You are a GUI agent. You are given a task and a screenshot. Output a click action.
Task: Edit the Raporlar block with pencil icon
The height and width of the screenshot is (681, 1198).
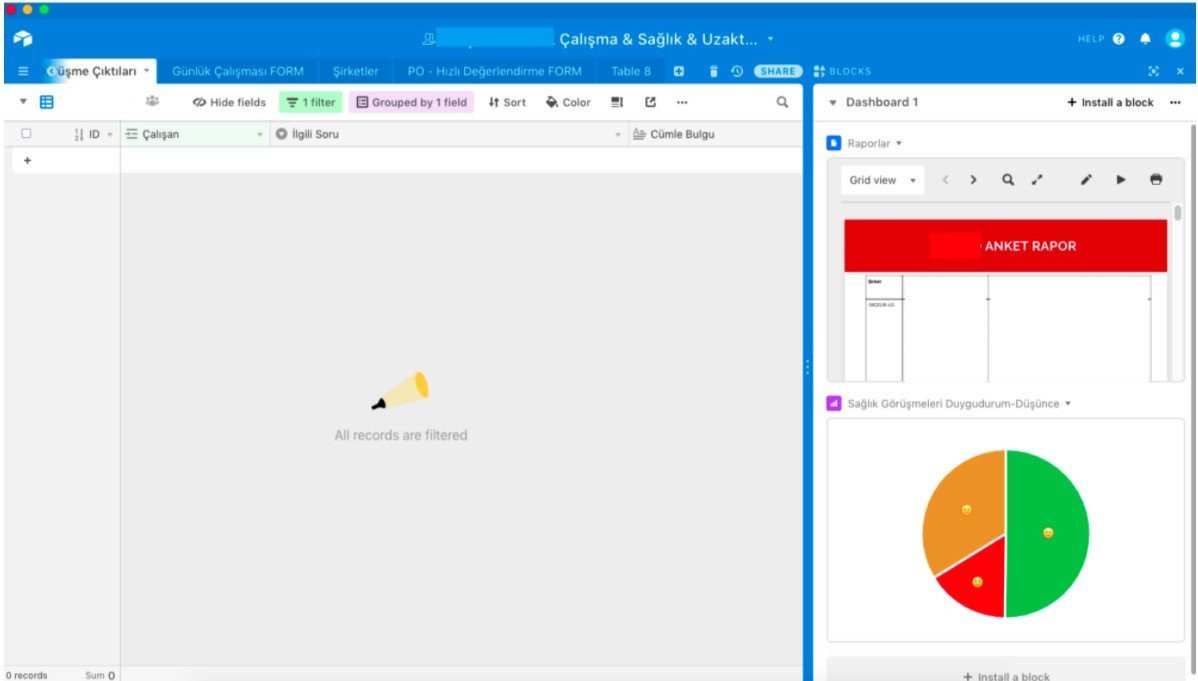(x=1087, y=180)
